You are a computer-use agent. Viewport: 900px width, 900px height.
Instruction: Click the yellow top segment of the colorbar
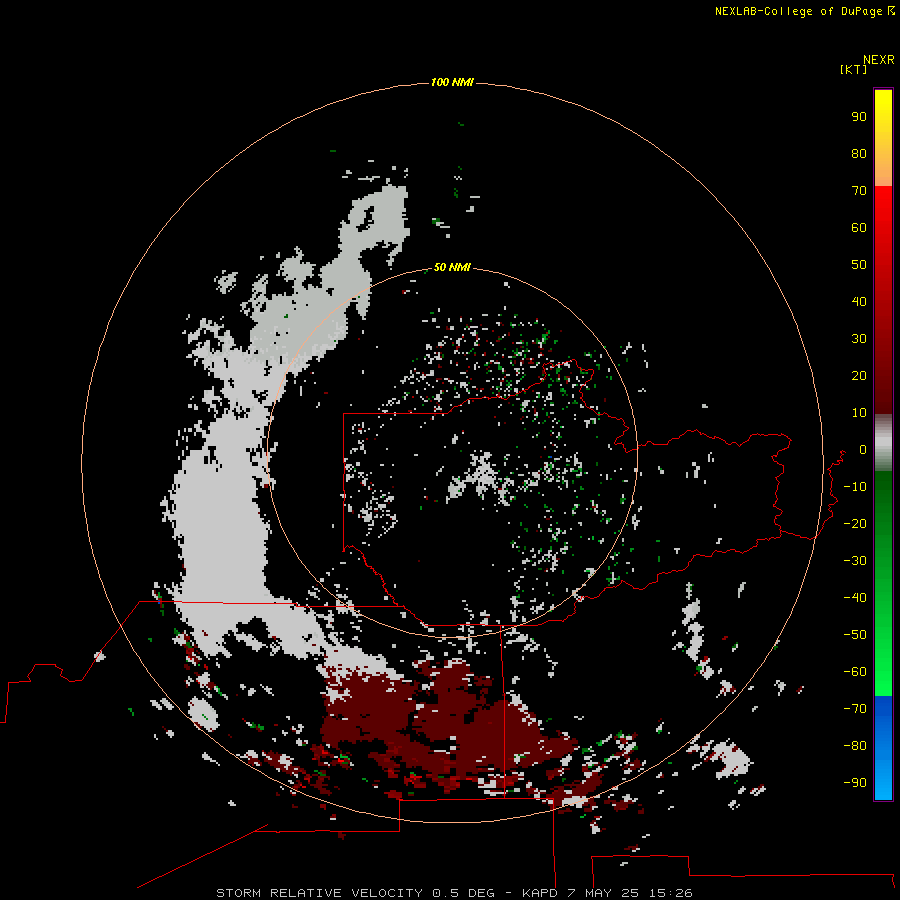coord(883,138)
